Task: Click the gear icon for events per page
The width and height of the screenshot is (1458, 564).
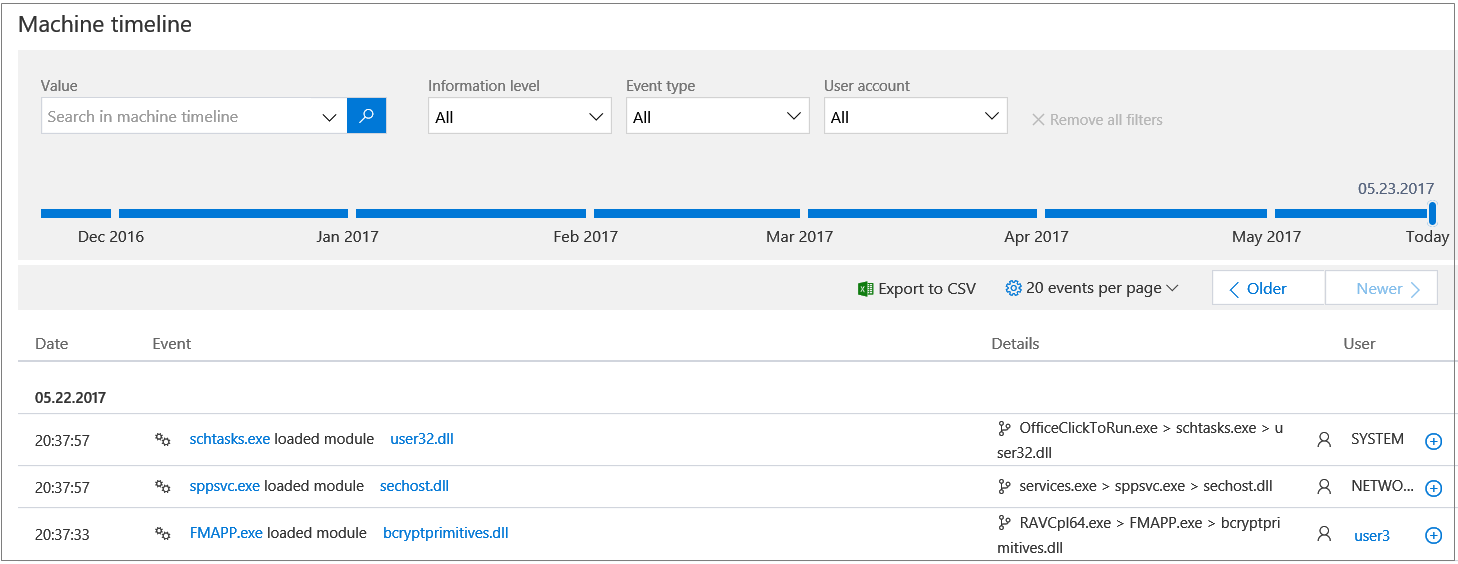Action: point(1013,288)
